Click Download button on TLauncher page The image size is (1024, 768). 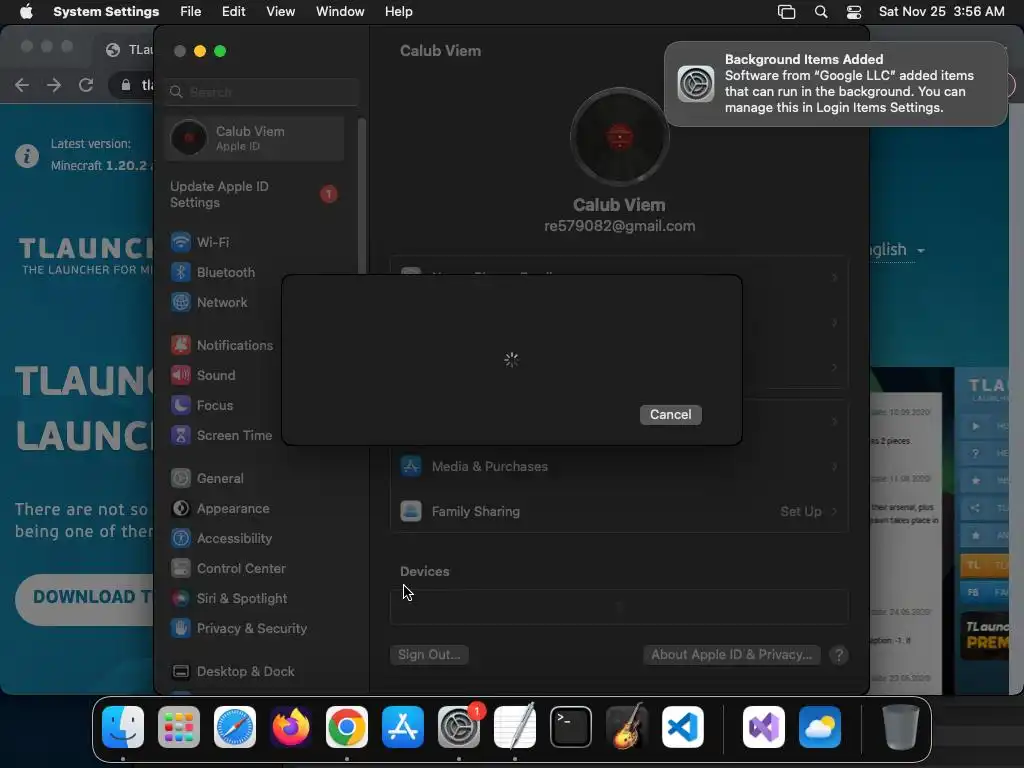[85, 598]
